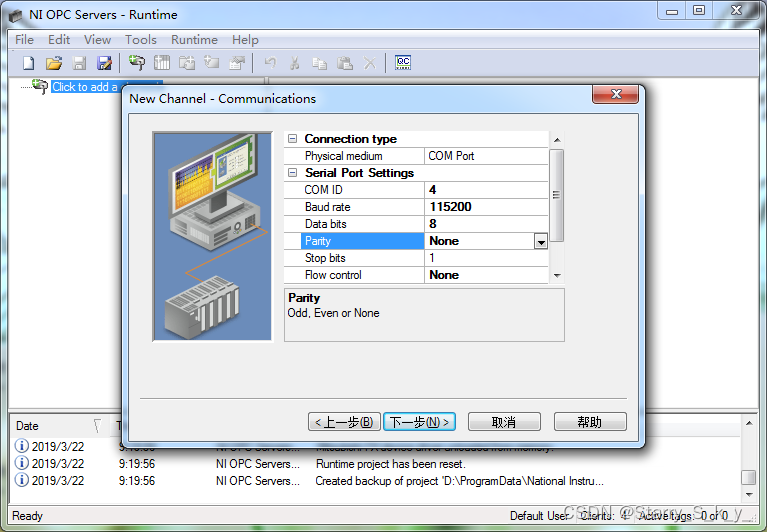Screen dimensions: 767x532
Task: Click the 下一步(N) next button
Action: [x=420, y=421]
